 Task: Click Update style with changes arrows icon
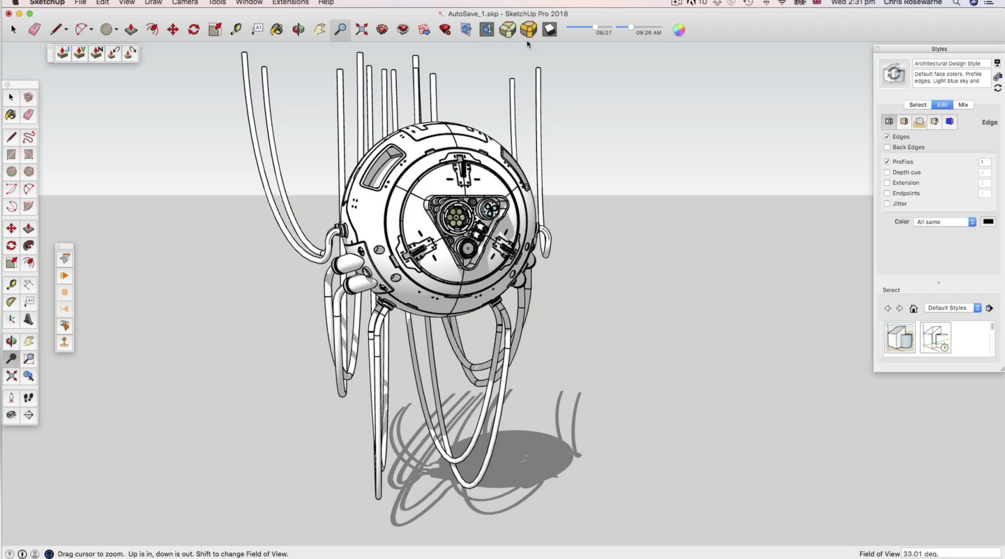click(x=997, y=88)
